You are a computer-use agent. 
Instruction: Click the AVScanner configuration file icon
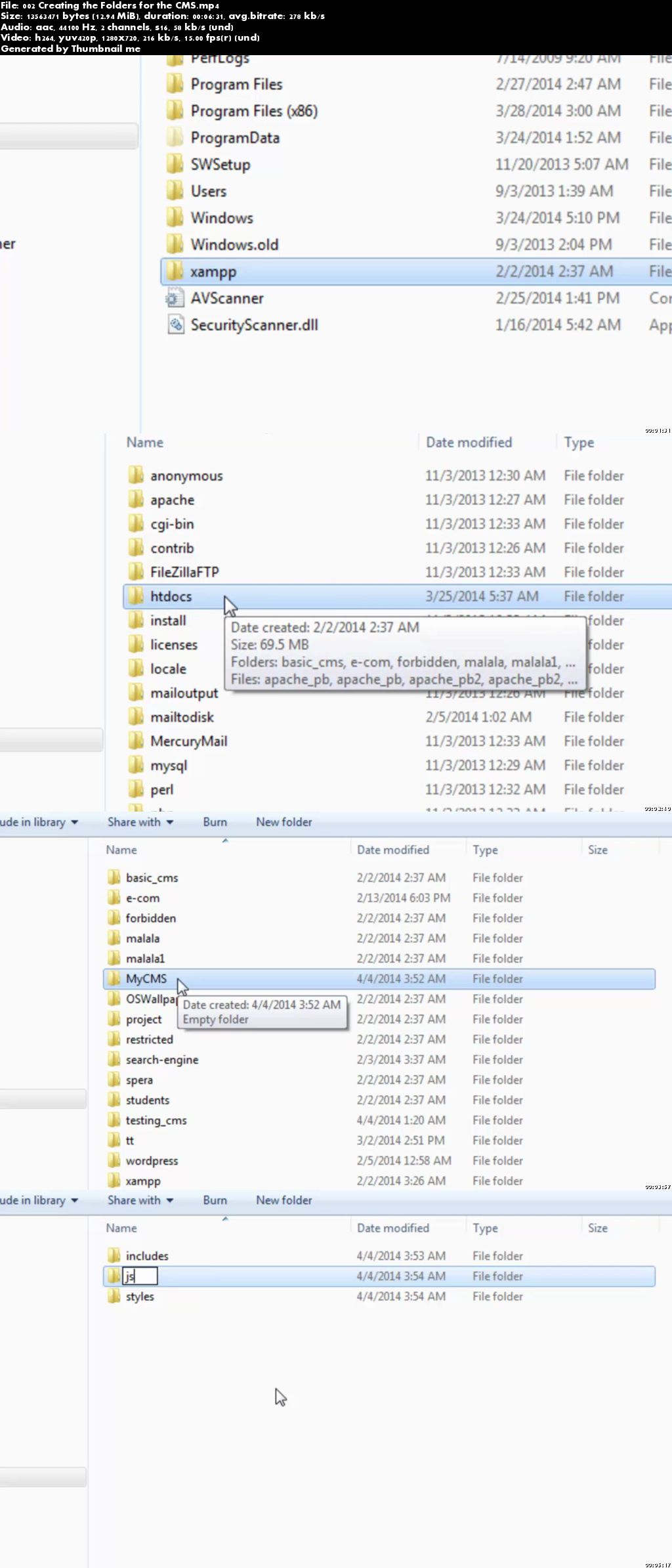tap(175, 298)
